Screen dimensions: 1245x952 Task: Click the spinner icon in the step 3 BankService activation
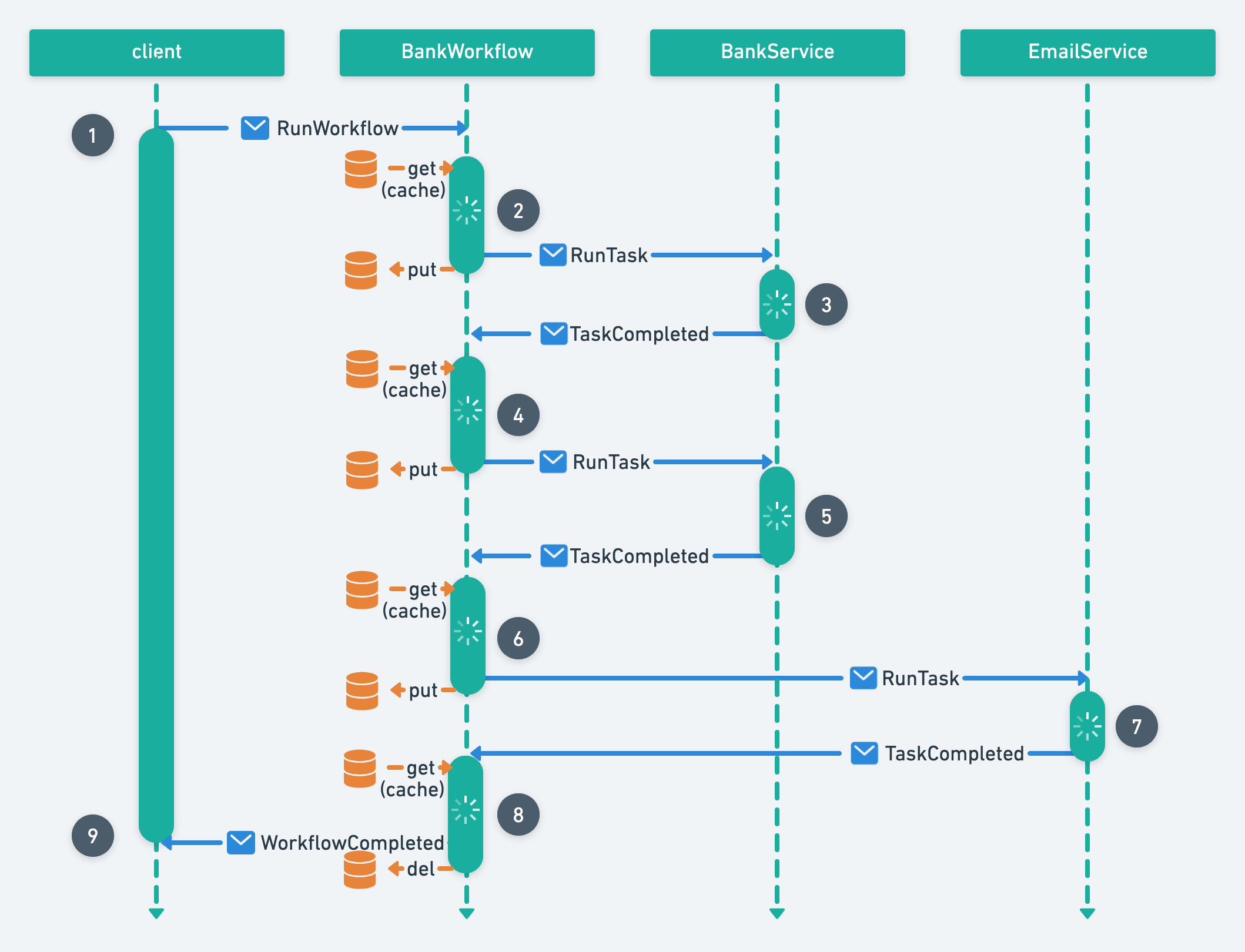(777, 304)
